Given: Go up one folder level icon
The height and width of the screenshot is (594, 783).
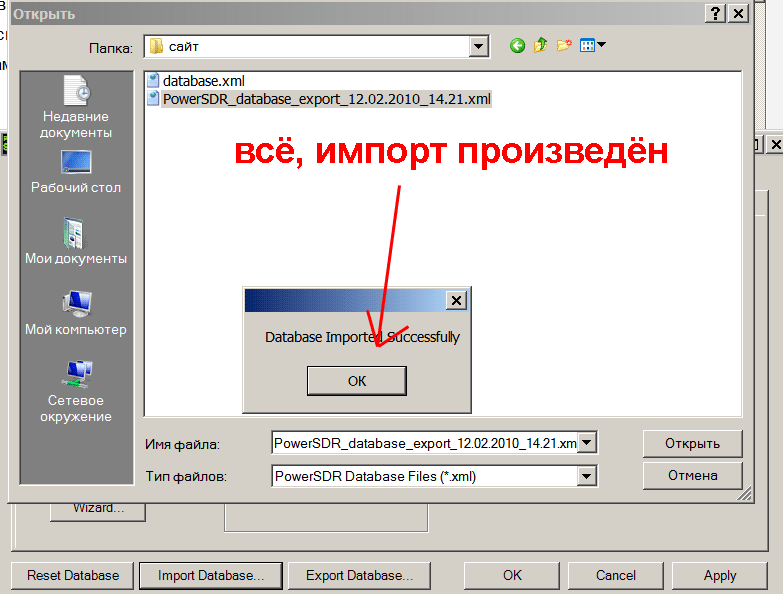Looking at the screenshot, I should (540, 45).
